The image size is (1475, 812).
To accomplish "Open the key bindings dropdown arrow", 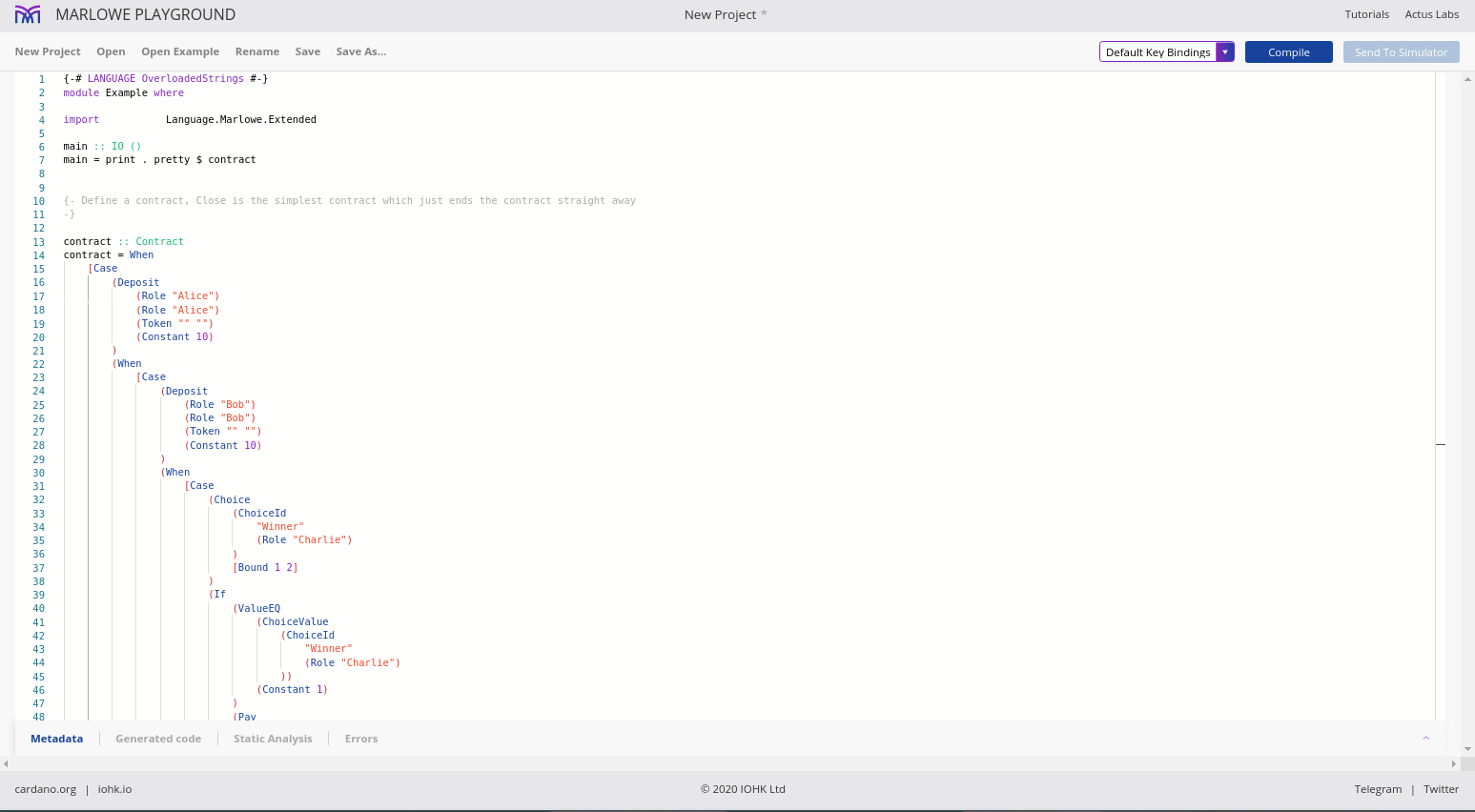I will [1225, 52].
